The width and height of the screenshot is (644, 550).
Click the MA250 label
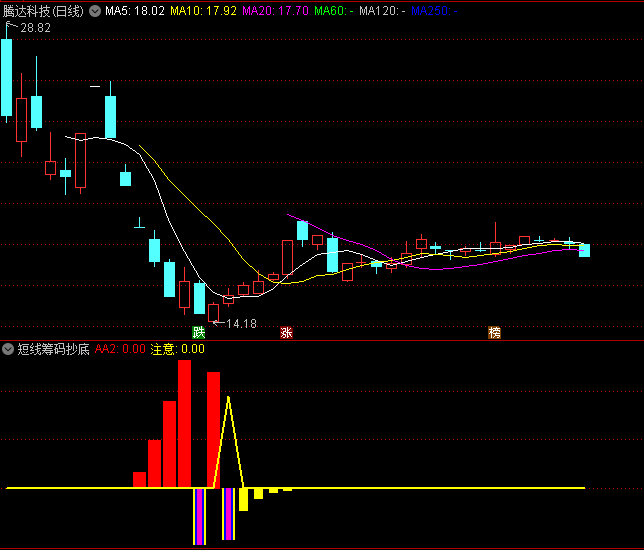[x=434, y=11]
